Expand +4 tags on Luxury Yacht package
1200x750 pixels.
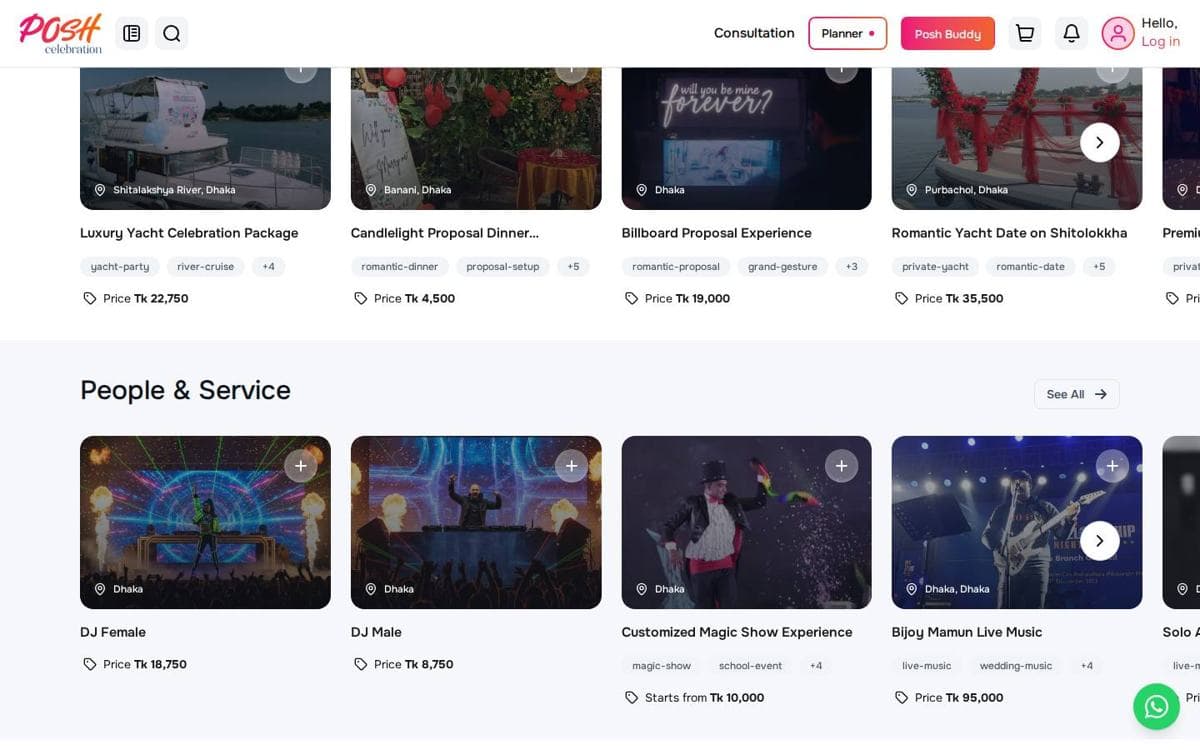pyautogui.click(x=268, y=267)
